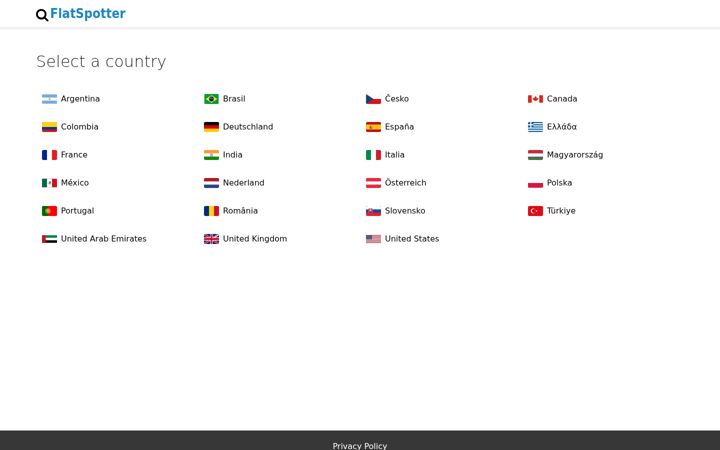Select the United States text link
This screenshot has height=450, width=720.
click(x=412, y=239)
